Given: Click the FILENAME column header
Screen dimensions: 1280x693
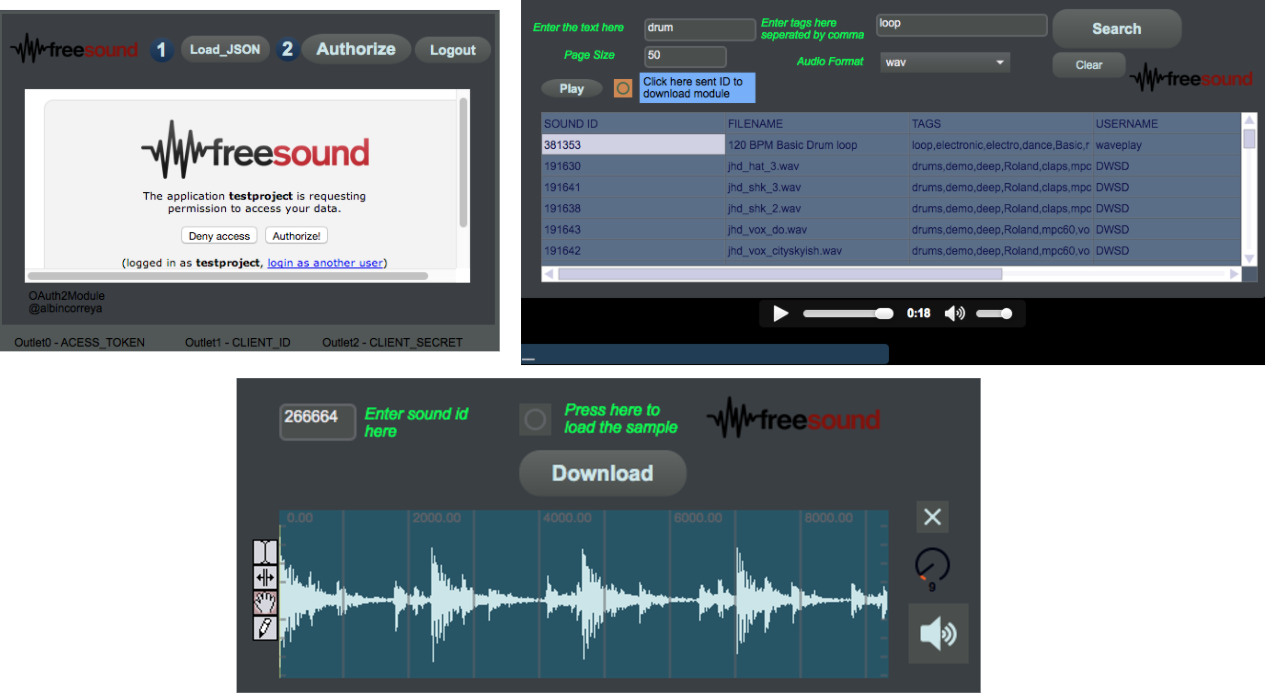Looking at the screenshot, I should pyautogui.click(x=817, y=124).
